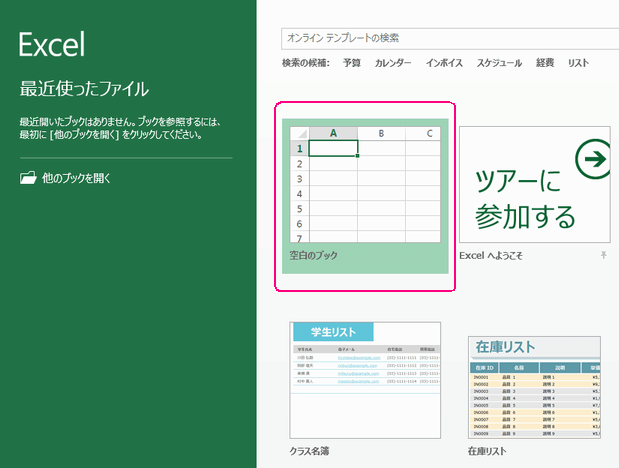This screenshot has height=468, width=619.
Task: Select the インボイス search suggestion
Action: (x=444, y=63)
